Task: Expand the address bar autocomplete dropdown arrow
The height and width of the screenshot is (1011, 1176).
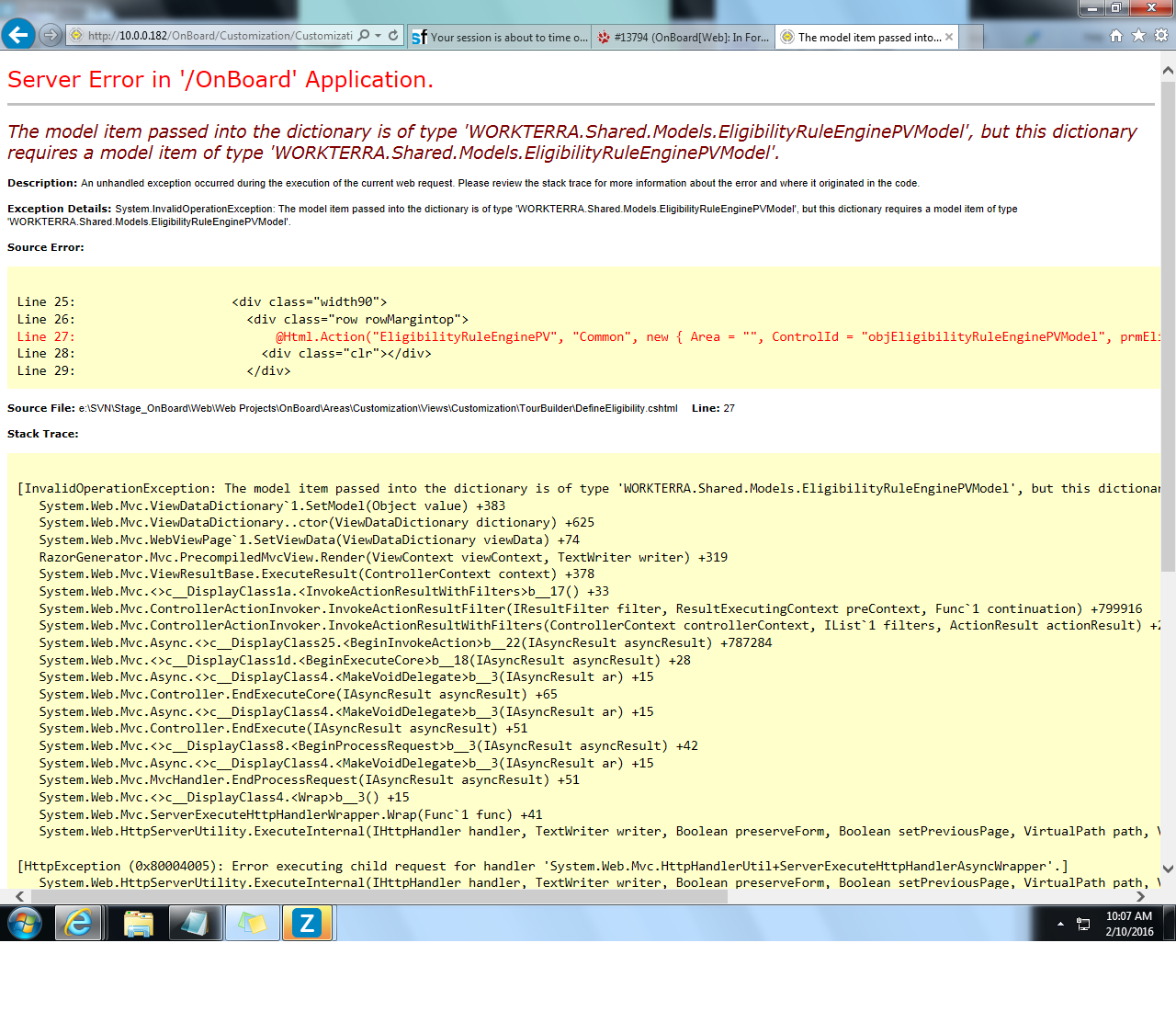Action: tap(378, 36)
